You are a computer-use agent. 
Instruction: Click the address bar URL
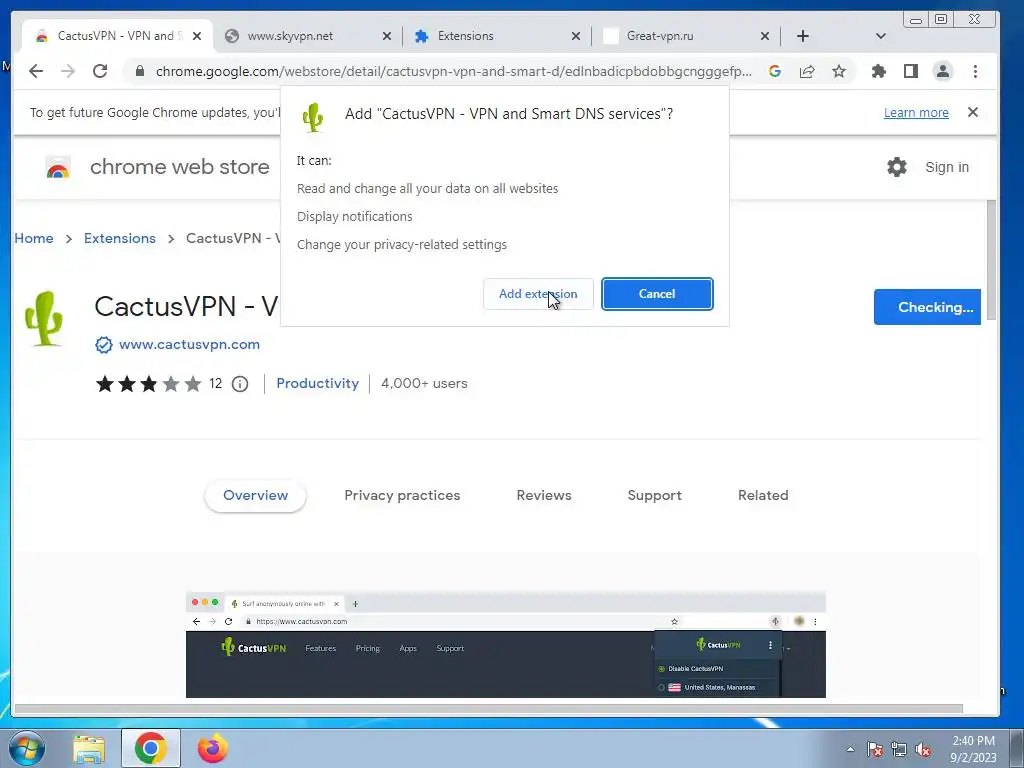coord(454,71)
